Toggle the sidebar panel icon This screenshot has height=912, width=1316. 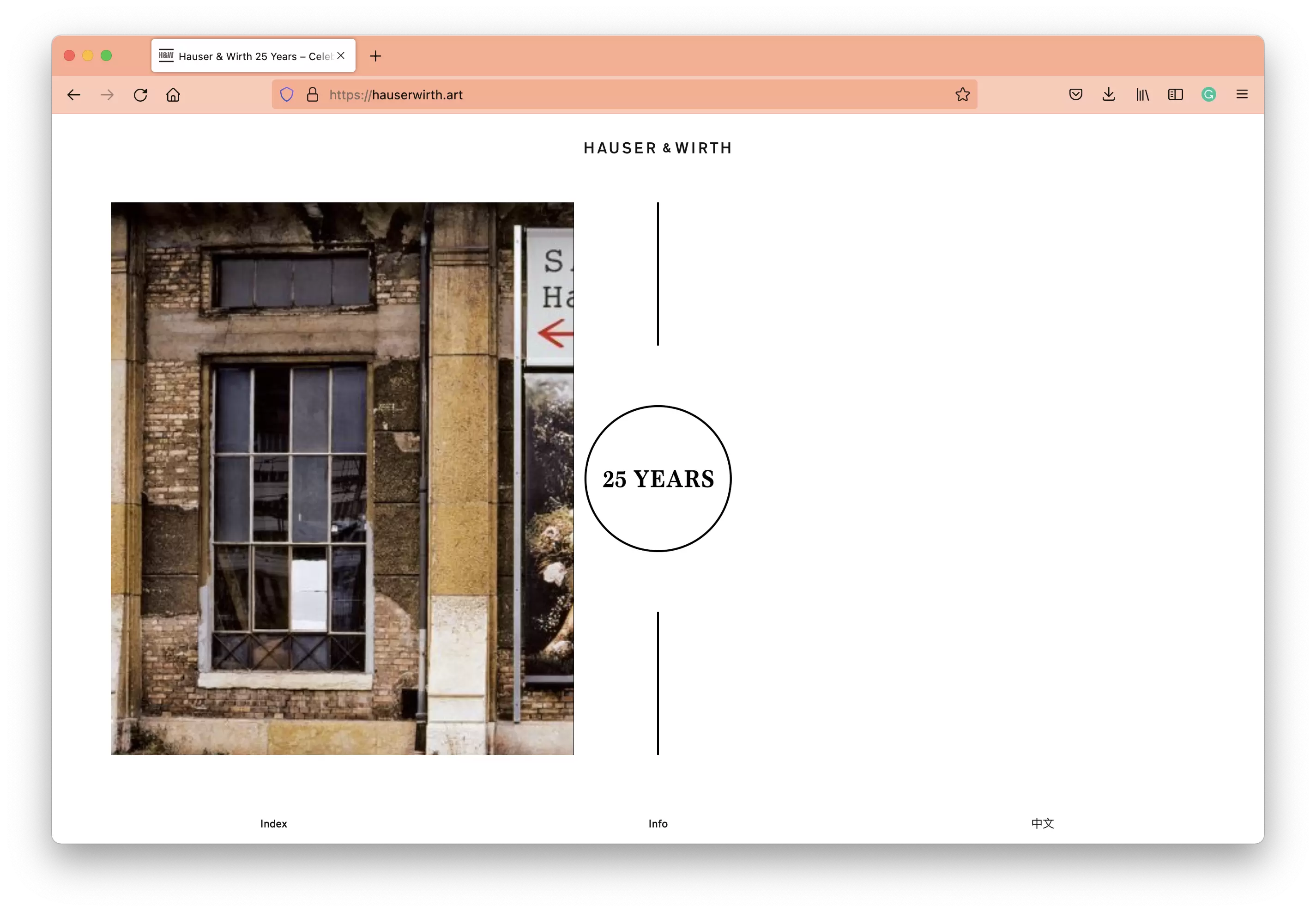coord(1176,94)
